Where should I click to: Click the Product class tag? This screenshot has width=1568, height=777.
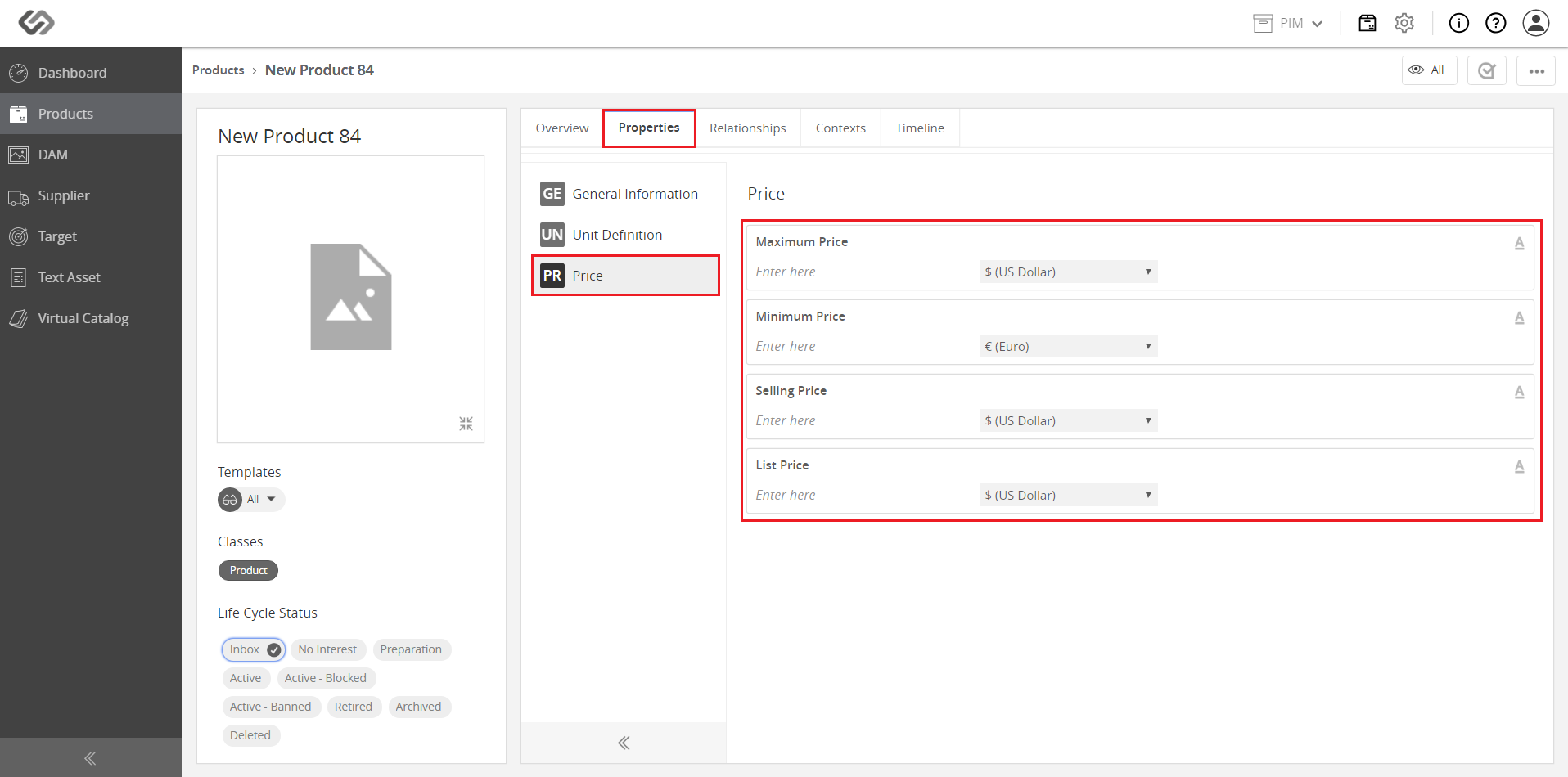click(248, 570)
